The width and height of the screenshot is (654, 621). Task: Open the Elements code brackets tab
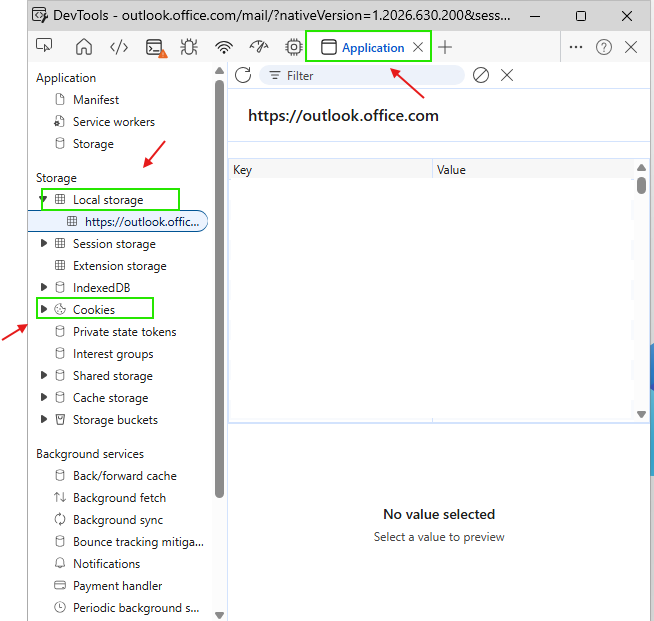click(119, 47)
